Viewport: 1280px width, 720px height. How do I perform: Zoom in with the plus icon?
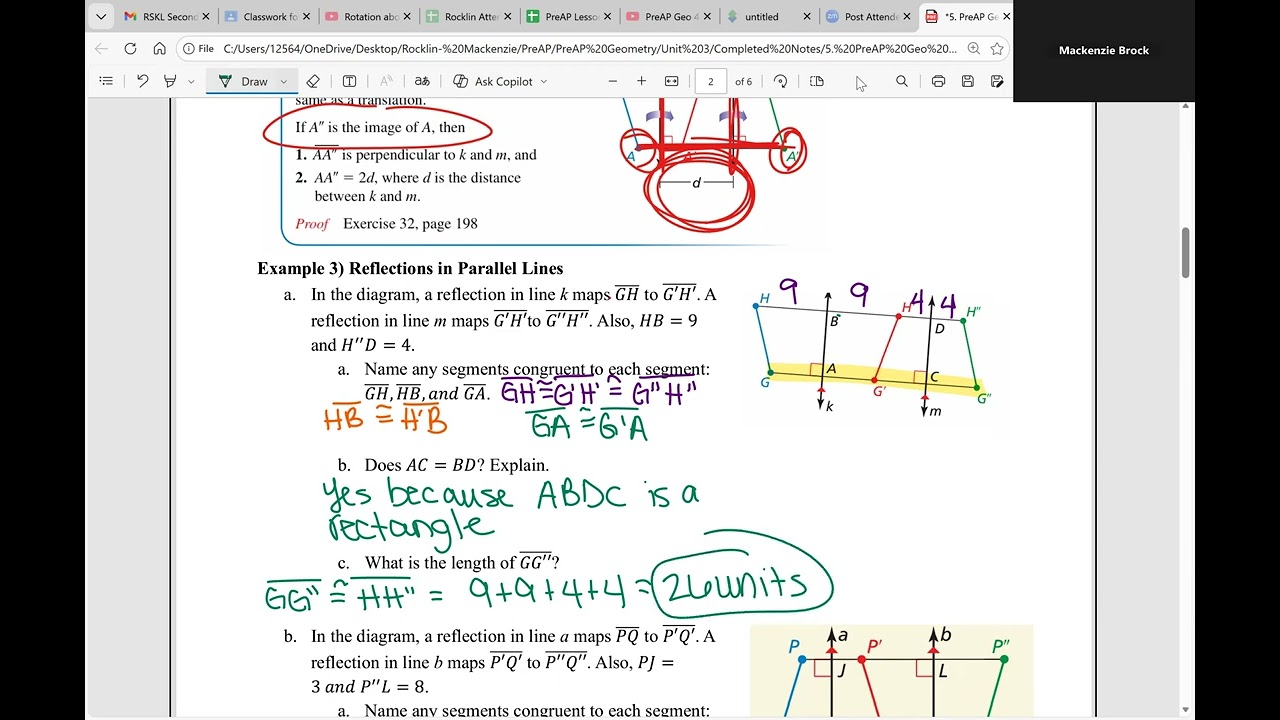[x=642, y=81]
